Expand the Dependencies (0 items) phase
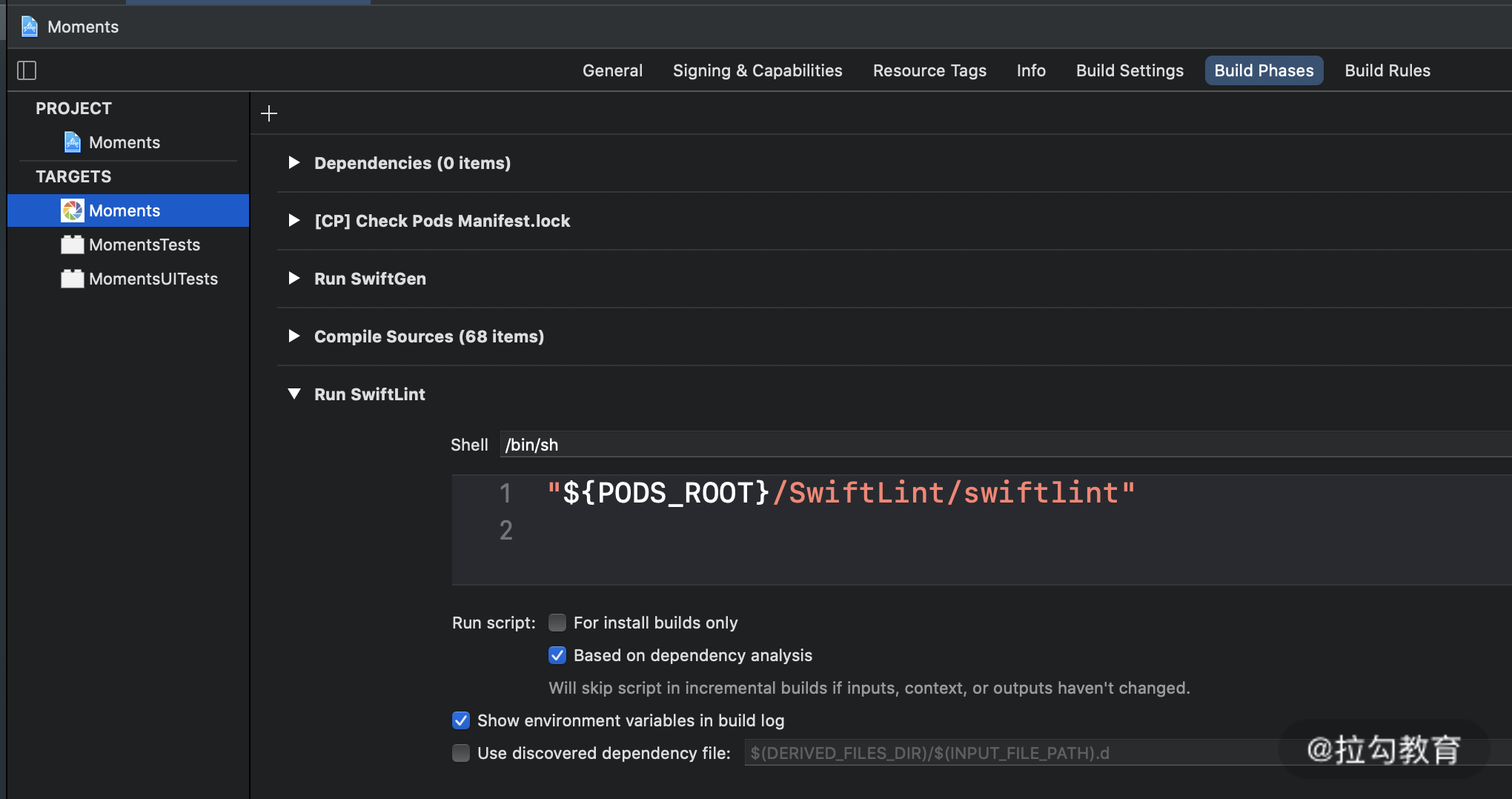1512x799 pixels. [x=294, y=162]
